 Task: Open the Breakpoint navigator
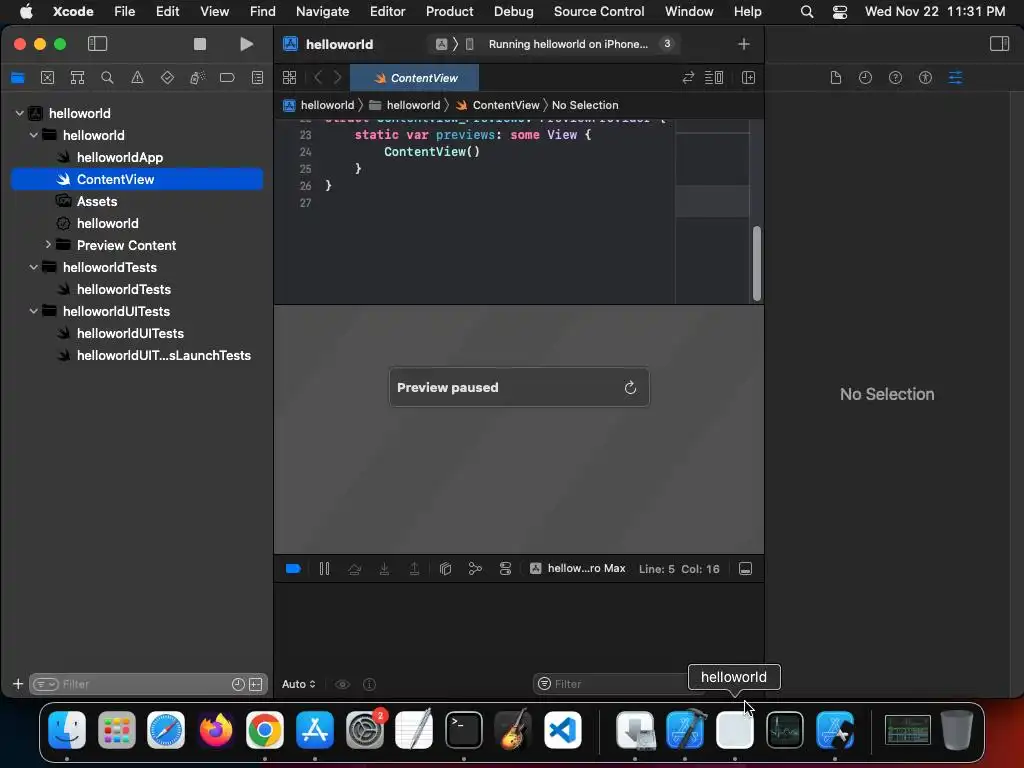(x=227, y=78)
